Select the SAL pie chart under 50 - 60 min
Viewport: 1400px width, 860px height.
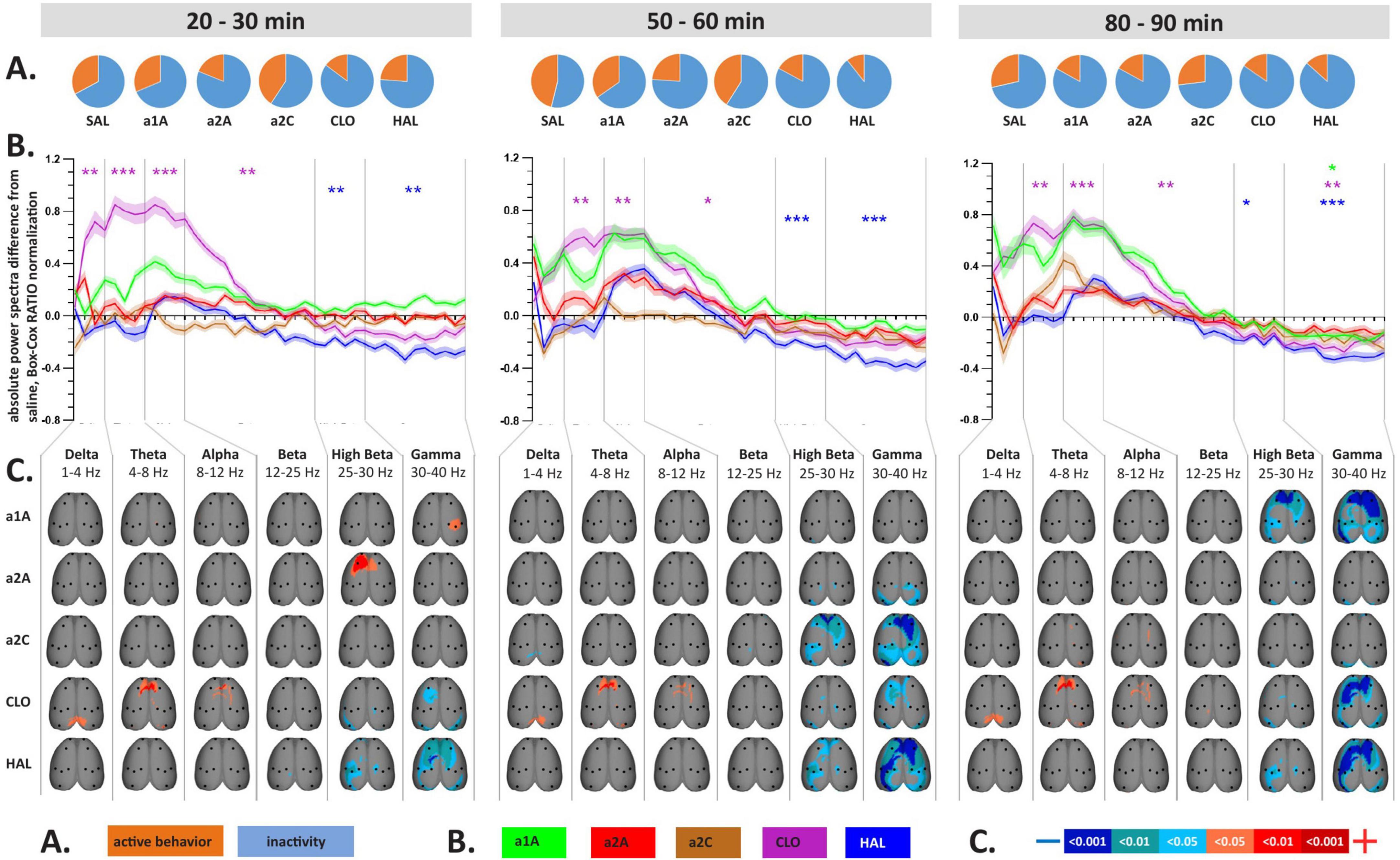[x=558, y=81]
